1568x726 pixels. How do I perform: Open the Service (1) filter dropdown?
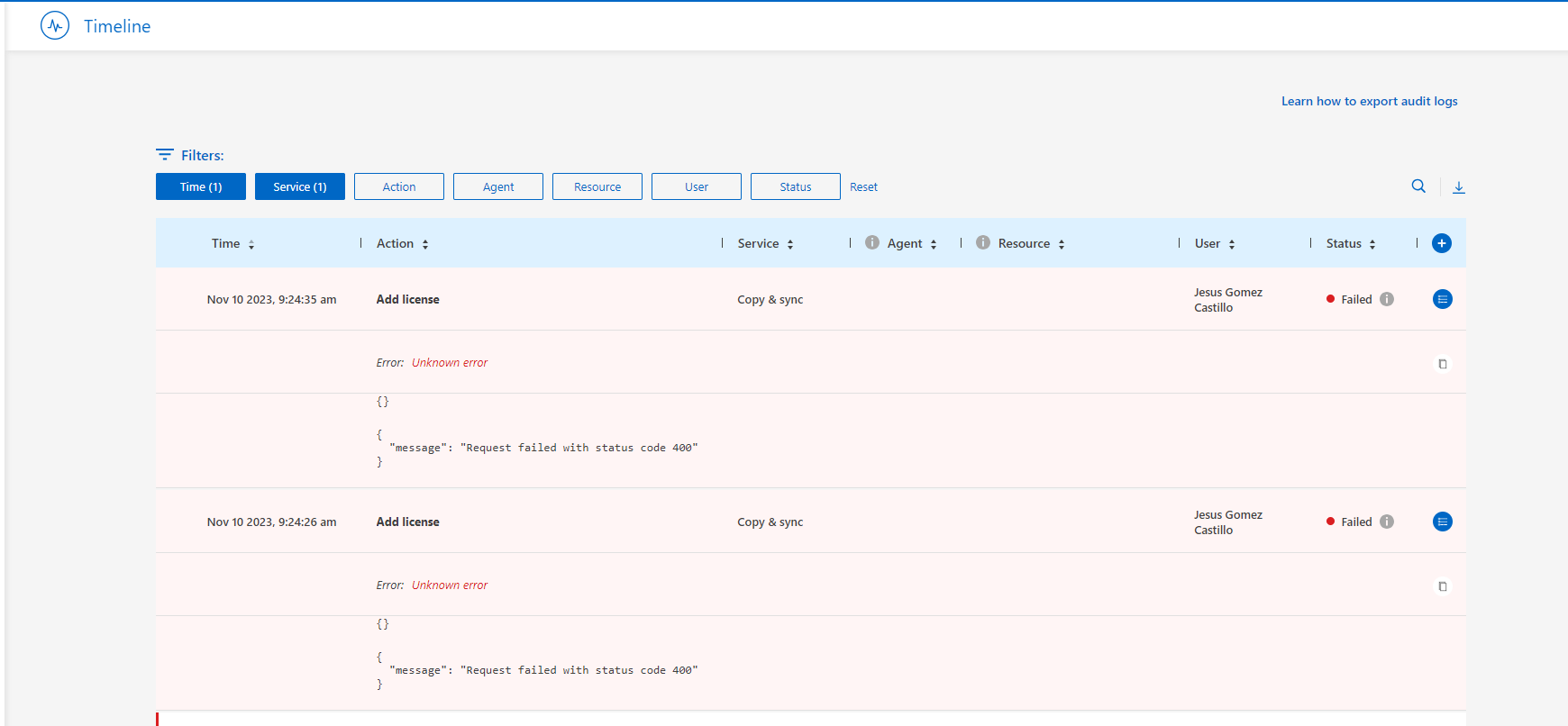tap(300, 186)
